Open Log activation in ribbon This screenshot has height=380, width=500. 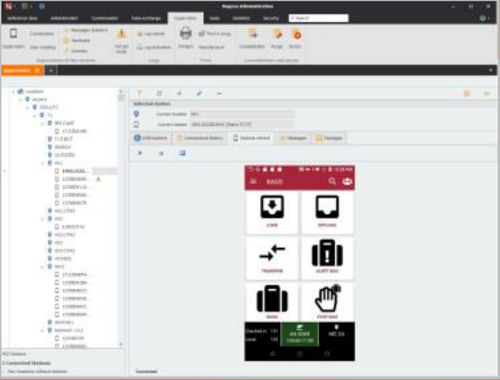(x=154, y=47)
